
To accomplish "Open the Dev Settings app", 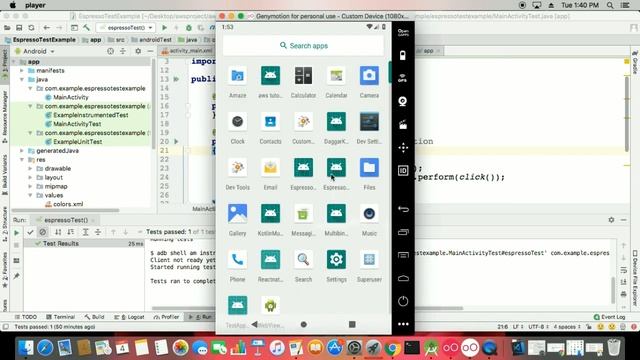I will click(x=369, y=122).
